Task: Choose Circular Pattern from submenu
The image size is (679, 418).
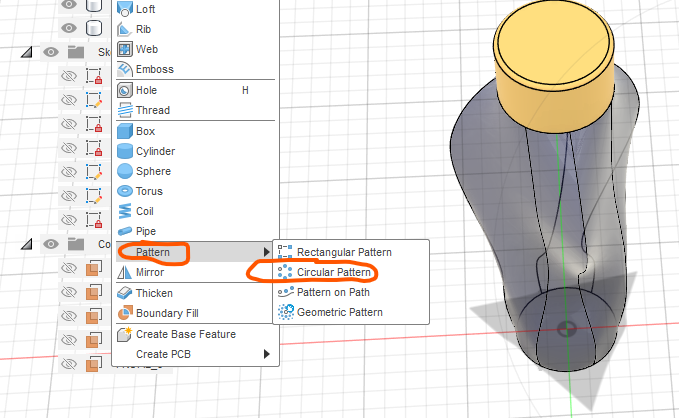Action: click(x=333, y=272)
